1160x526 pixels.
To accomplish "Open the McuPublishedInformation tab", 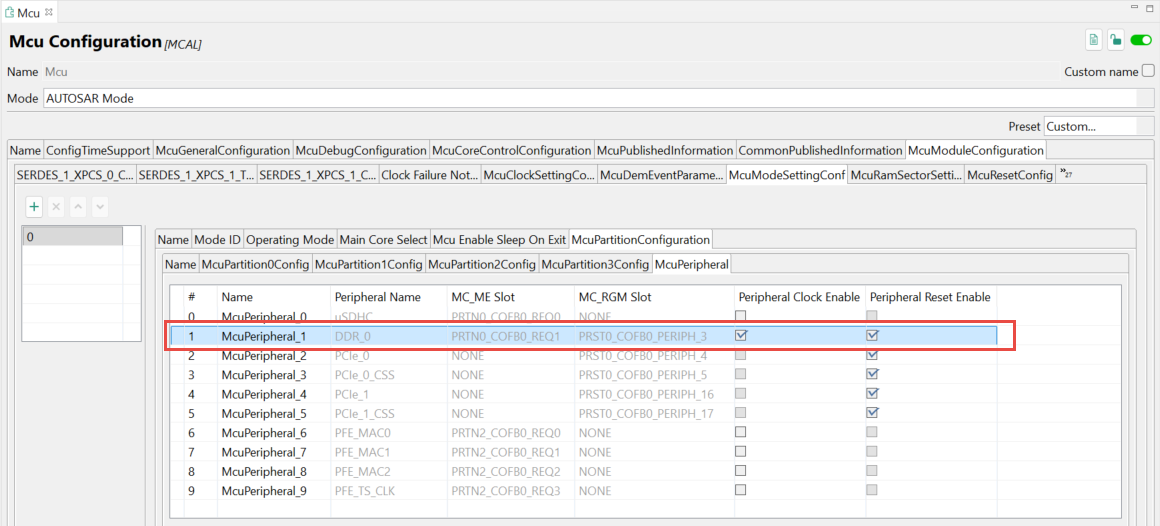I will click(665, 150).
